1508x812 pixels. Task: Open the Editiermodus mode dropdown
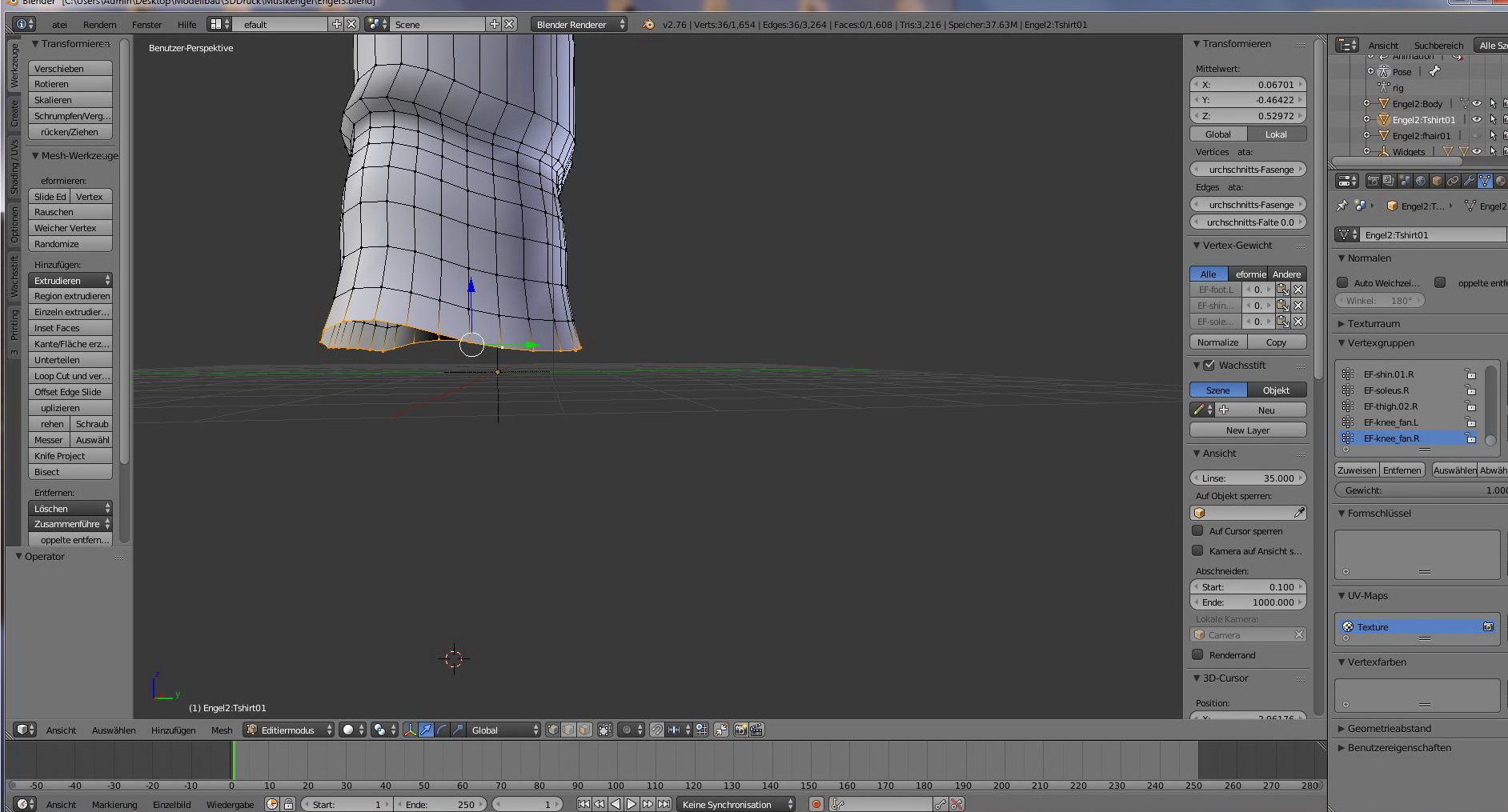click(289, 730)
